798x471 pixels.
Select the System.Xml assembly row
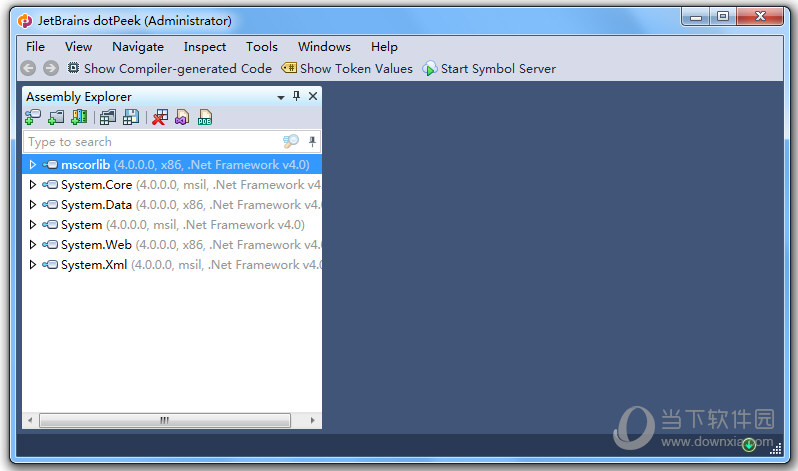pos(172,265)
